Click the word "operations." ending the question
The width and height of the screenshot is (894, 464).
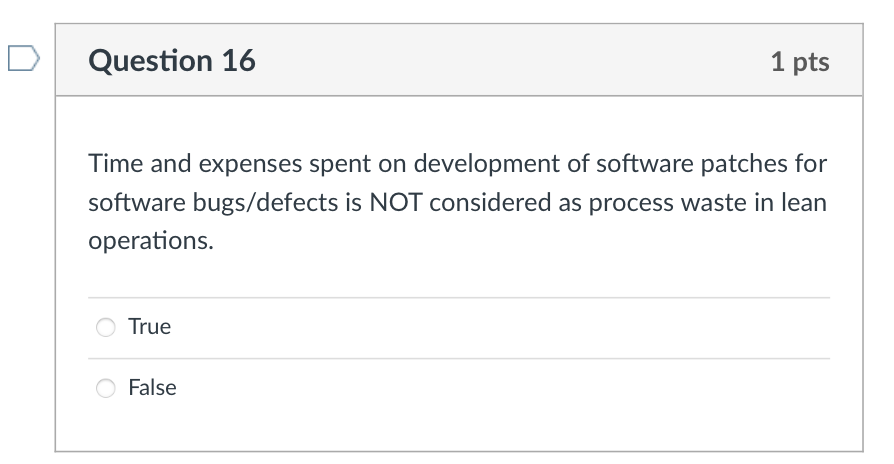click(x=151, y=241)
